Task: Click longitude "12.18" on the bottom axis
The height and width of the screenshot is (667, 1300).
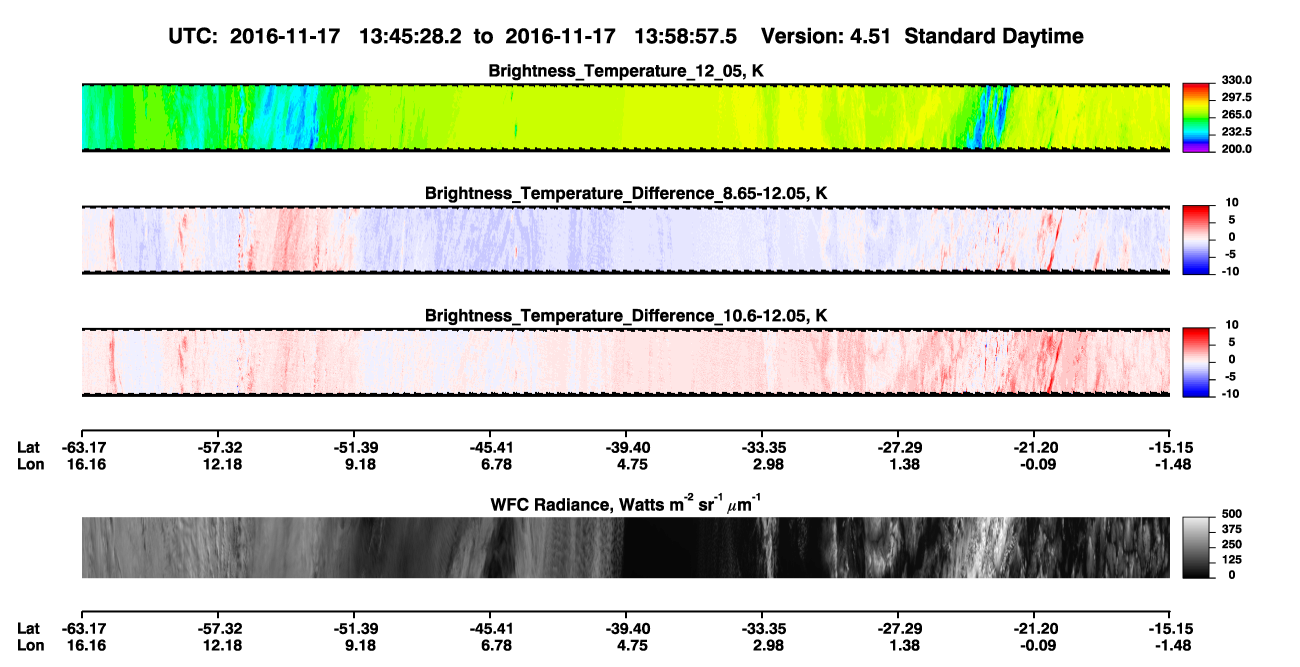Action: coord(221,644)
